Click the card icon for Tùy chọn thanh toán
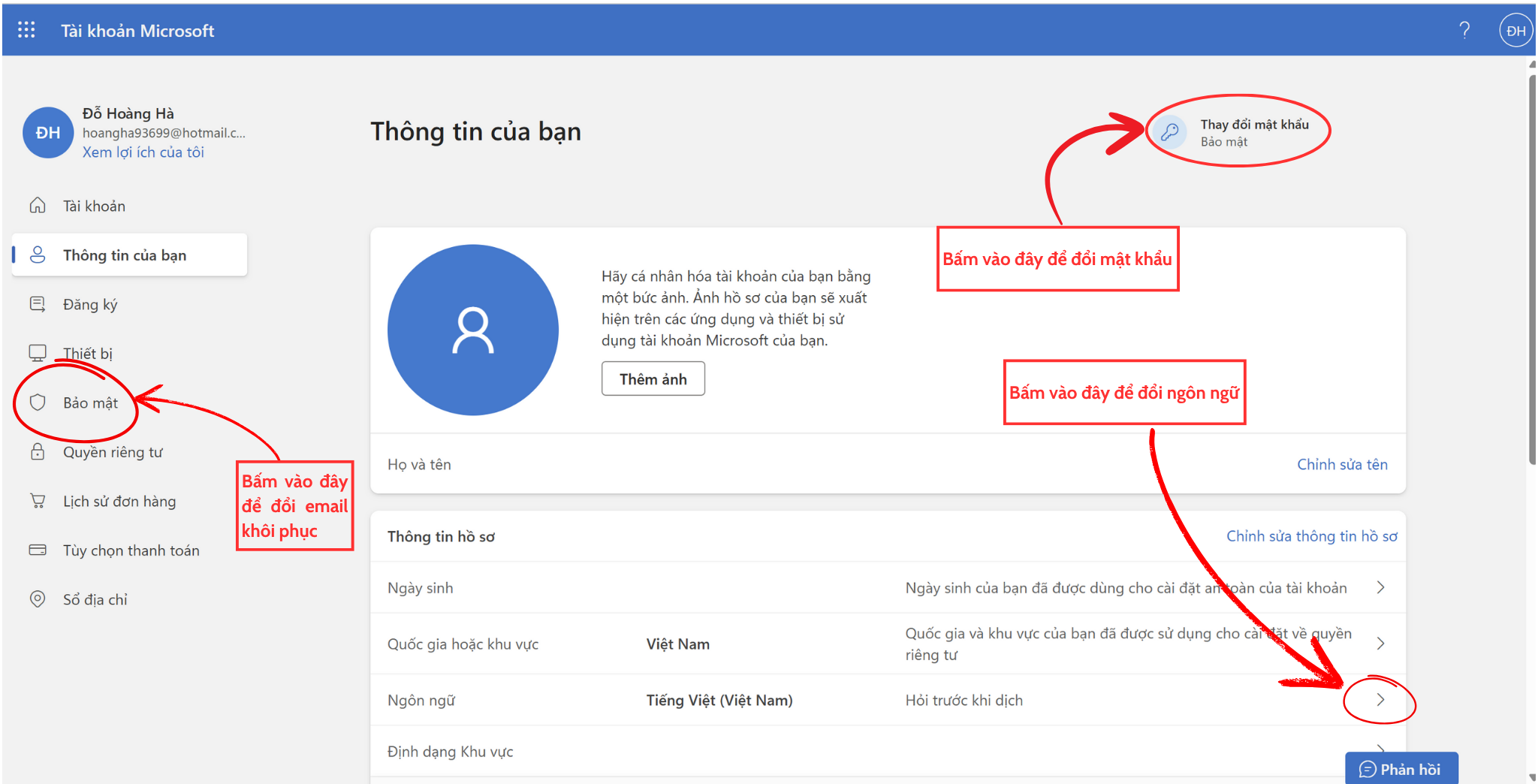 click(x=38, y=550)
